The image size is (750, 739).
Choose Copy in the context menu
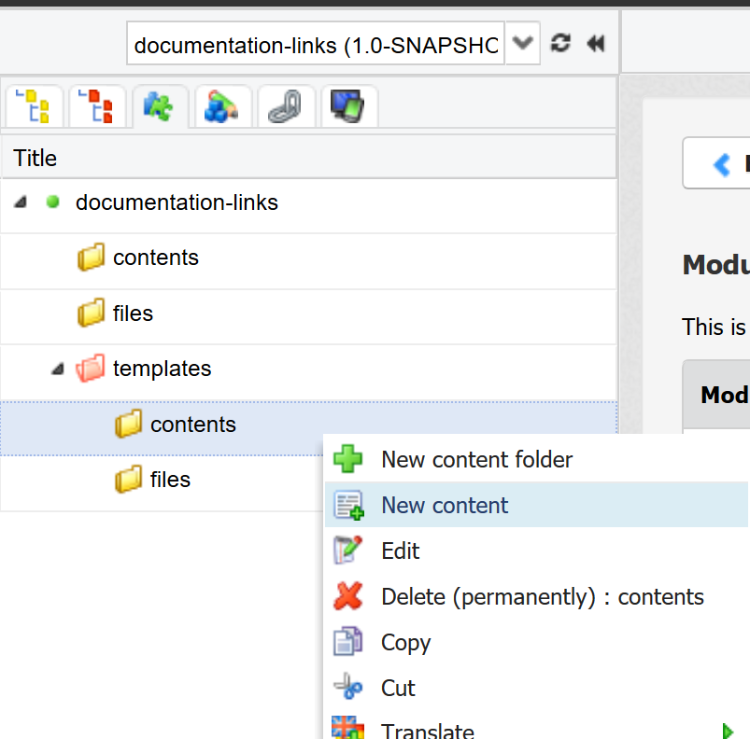pyautogui.click(x=536, y=642)
